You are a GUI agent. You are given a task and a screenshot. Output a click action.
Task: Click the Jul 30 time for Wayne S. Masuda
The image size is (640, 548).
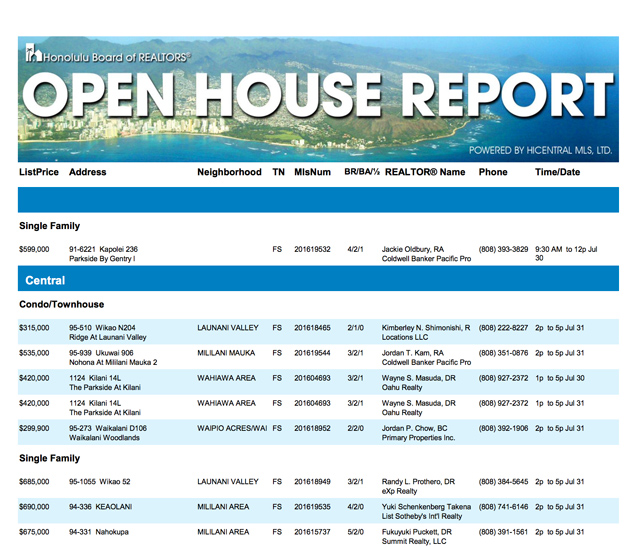tap(560, 378)
